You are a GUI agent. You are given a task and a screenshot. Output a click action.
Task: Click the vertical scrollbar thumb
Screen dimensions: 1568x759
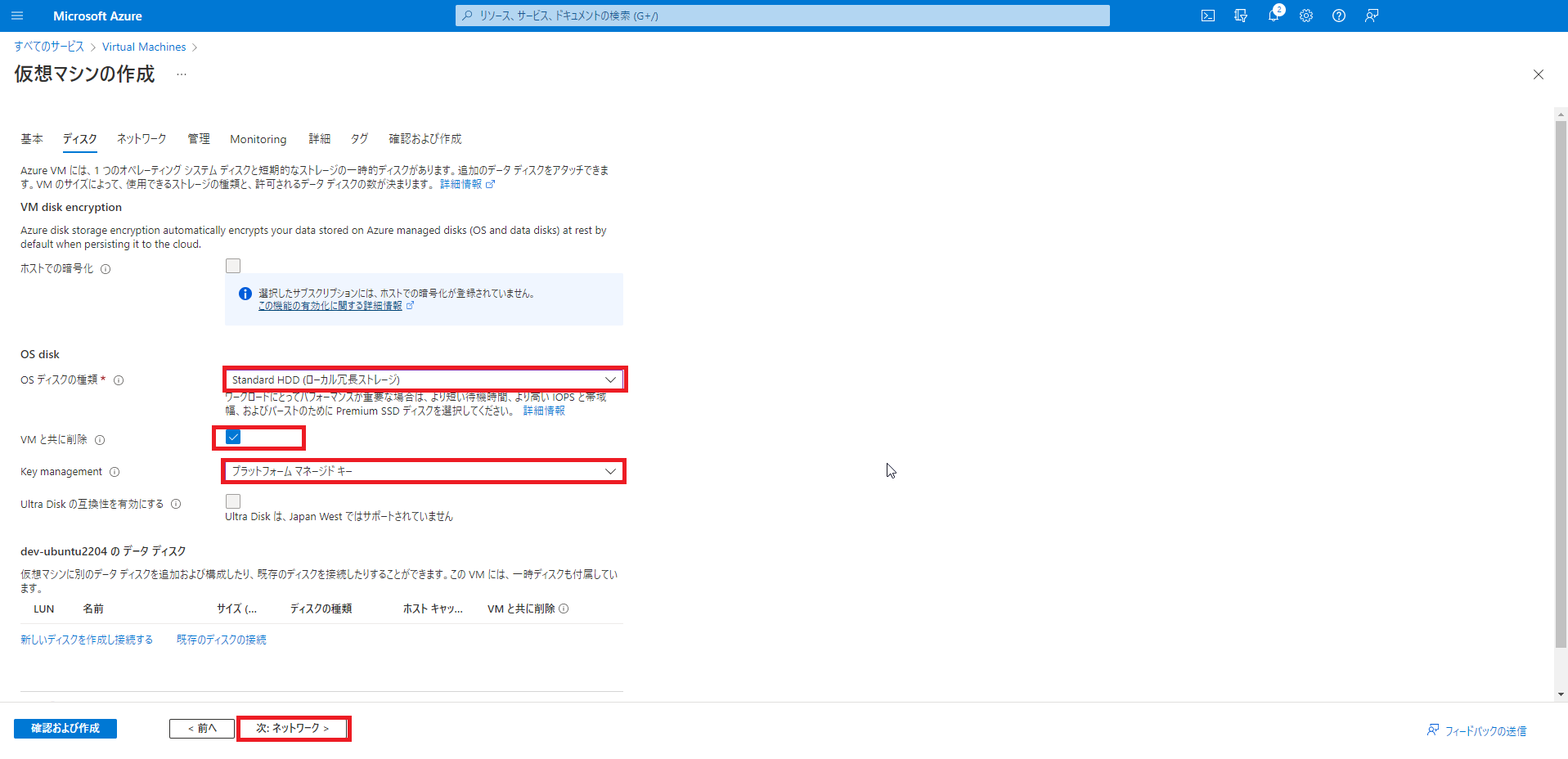pos(1561,384)
